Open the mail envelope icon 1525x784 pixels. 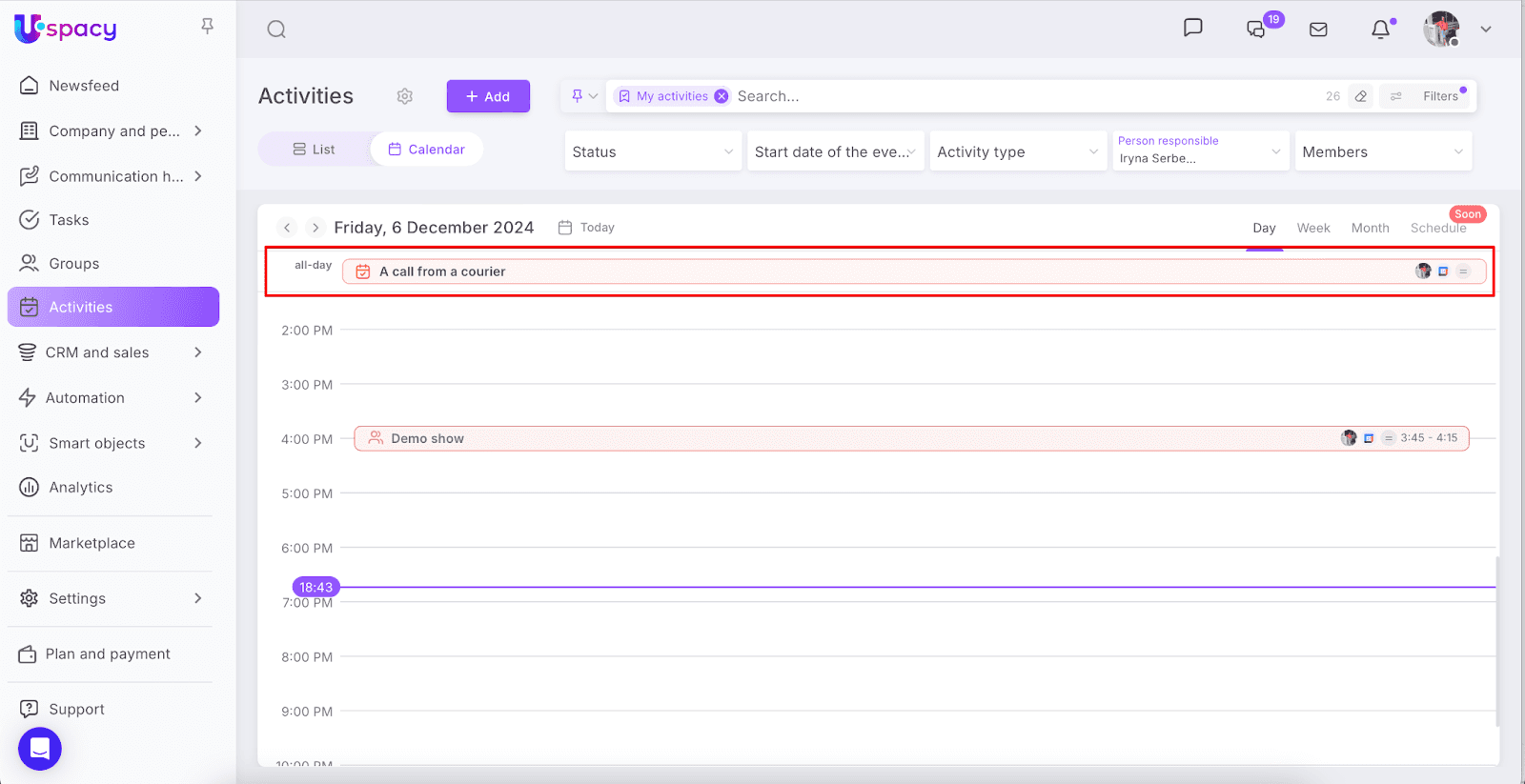pyautogui.click(x=1318, y=30)
